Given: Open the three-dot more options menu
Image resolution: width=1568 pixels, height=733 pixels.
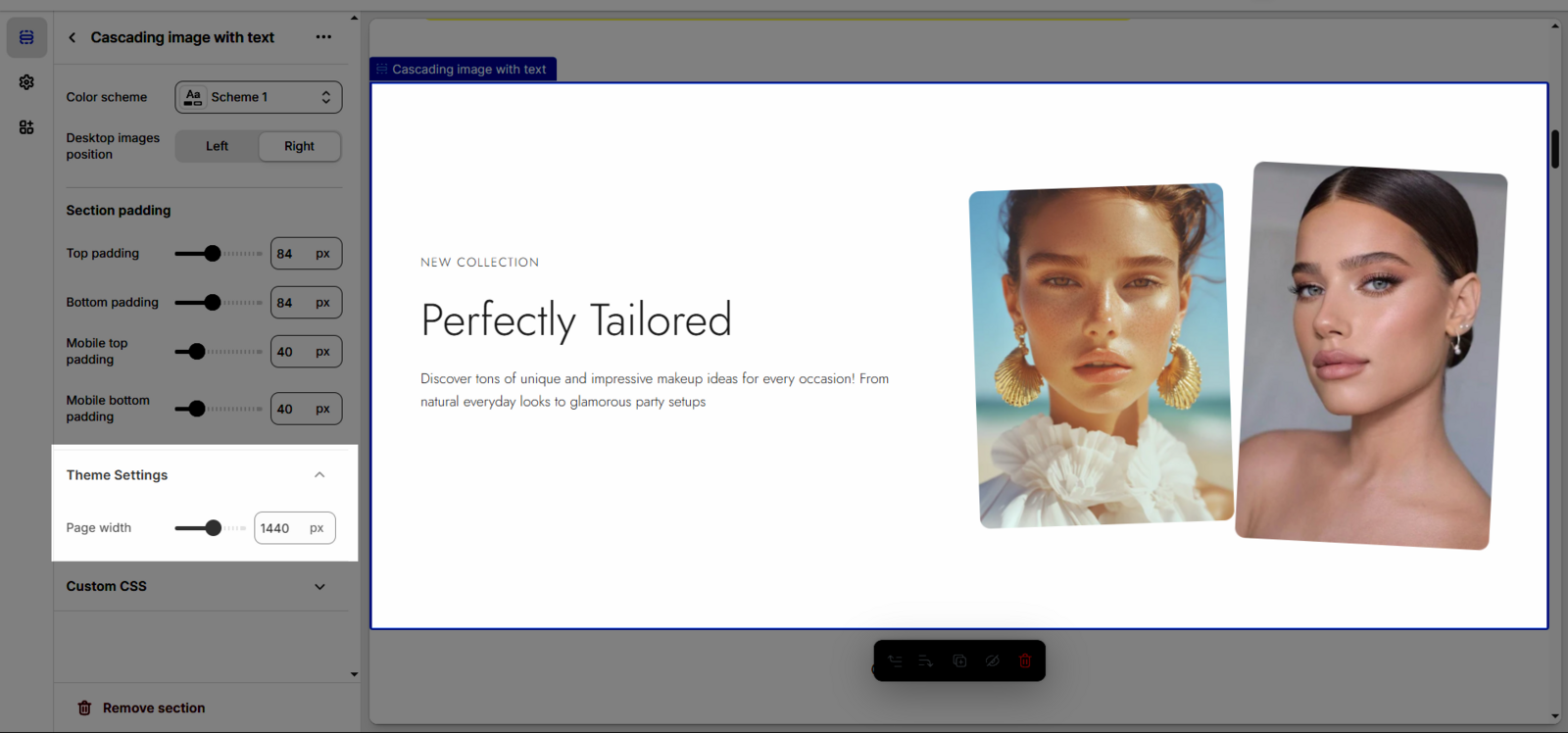Looking at the screenshot, I should (x=323, y=37).
